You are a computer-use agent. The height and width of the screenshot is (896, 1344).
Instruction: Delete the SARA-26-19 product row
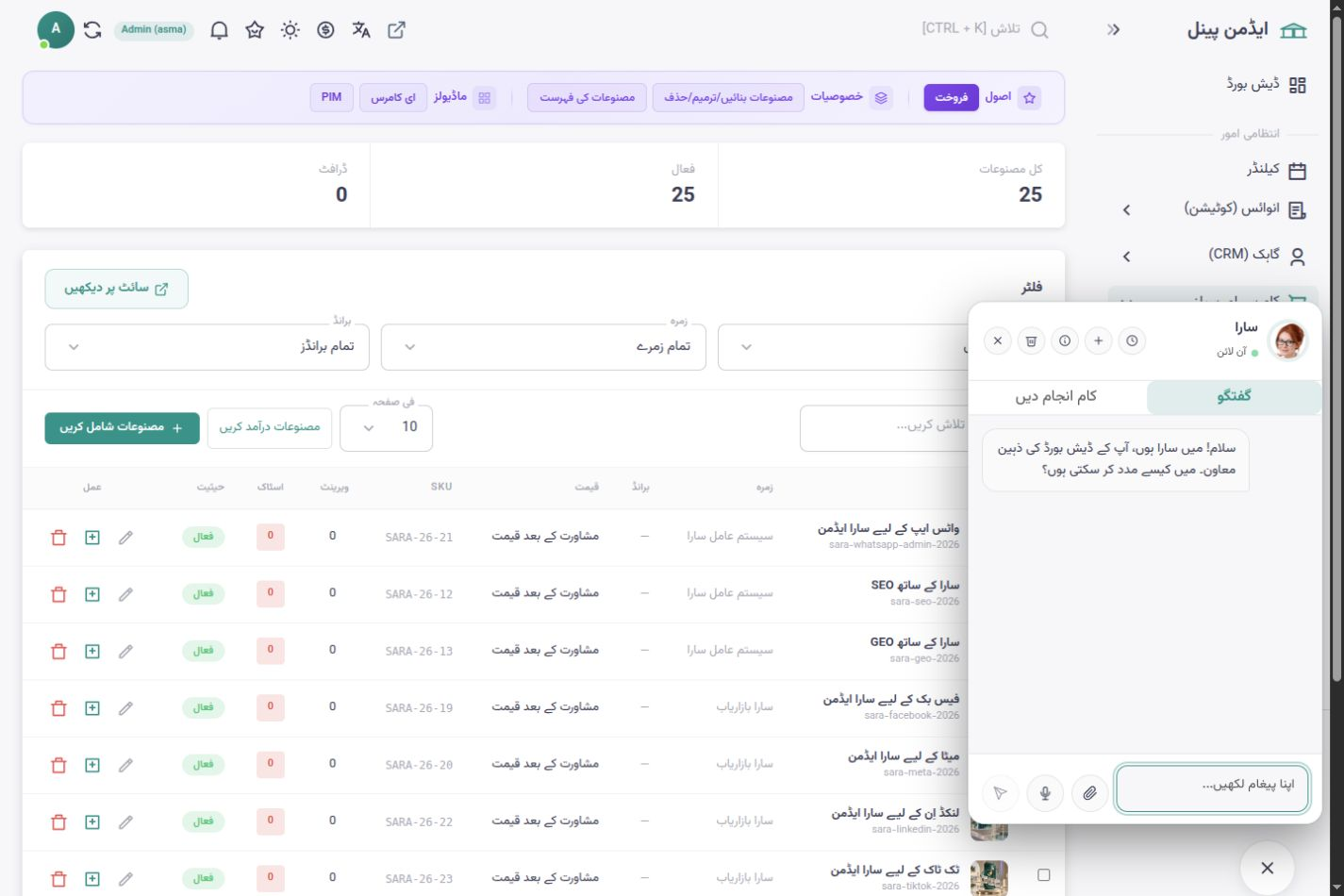click(58, 707)
